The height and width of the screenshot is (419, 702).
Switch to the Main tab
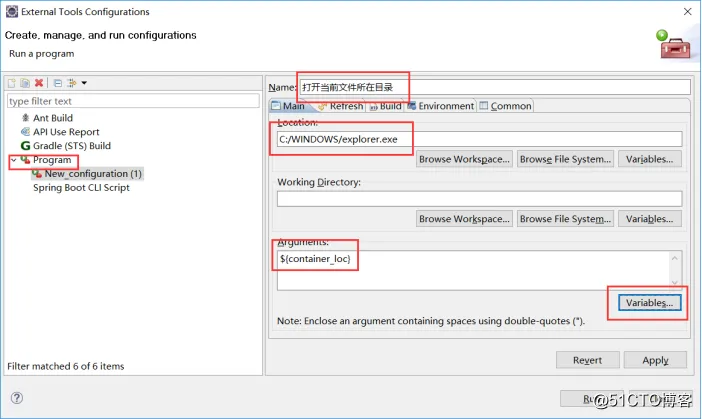(288, 106)
